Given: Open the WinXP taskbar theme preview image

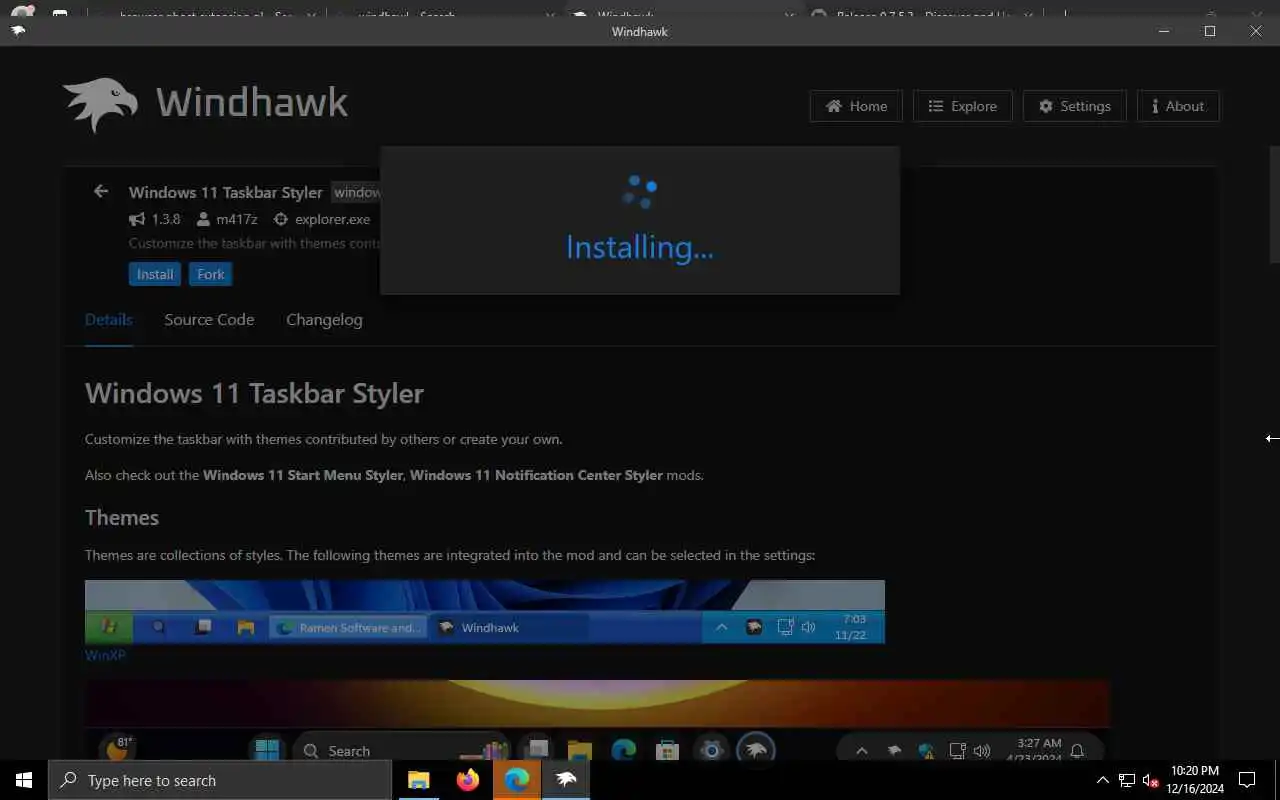Looking at the screenshot, I should pos(485,611).
